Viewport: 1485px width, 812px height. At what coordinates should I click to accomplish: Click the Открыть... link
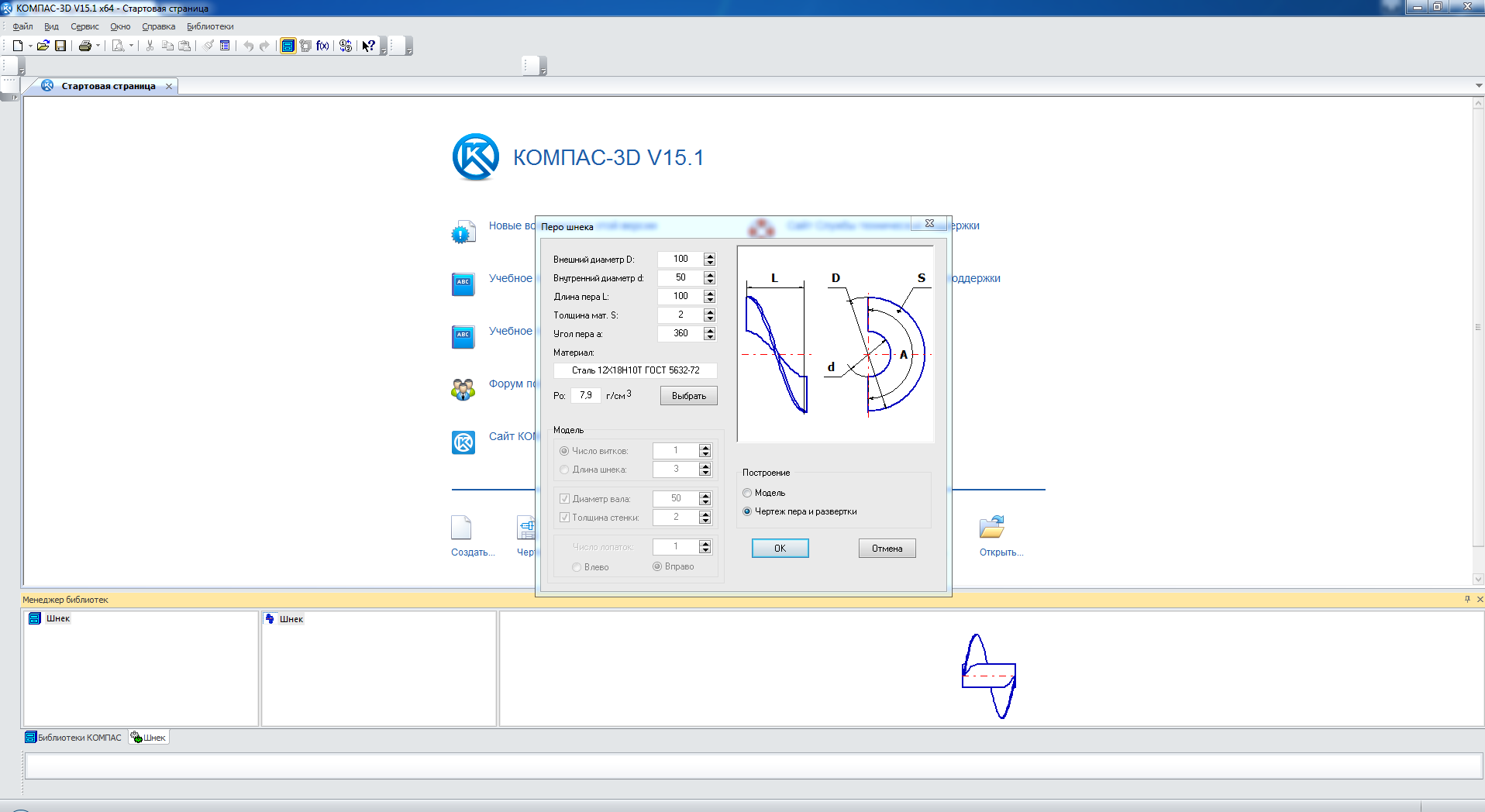coord(1001,552)
